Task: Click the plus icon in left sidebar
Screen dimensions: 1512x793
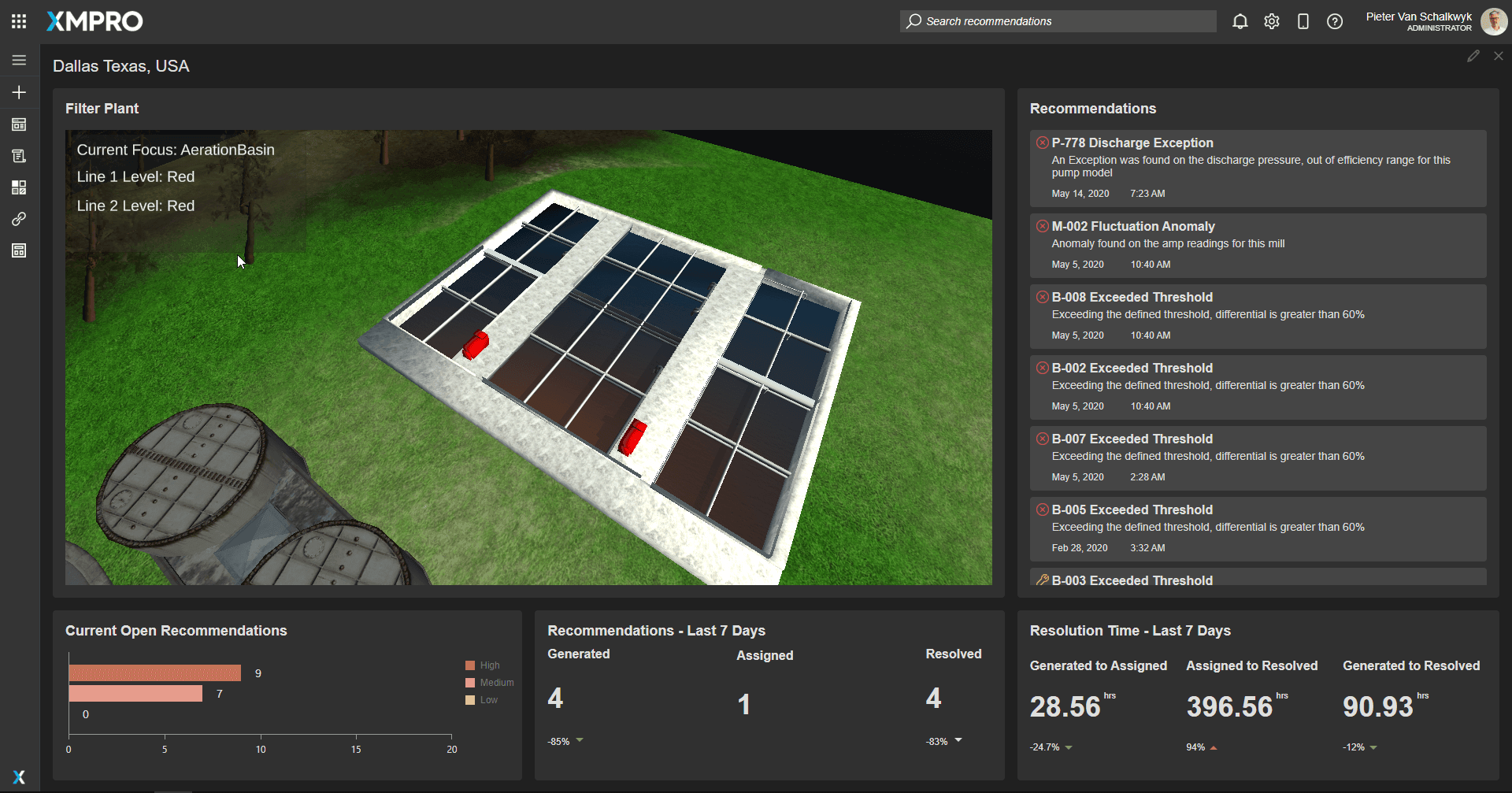Action: (19, 92)
